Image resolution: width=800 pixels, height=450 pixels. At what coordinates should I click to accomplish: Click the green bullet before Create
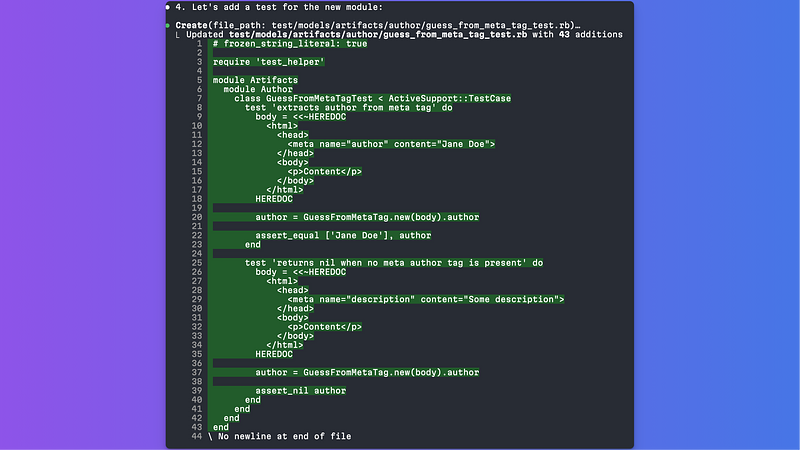168,26
